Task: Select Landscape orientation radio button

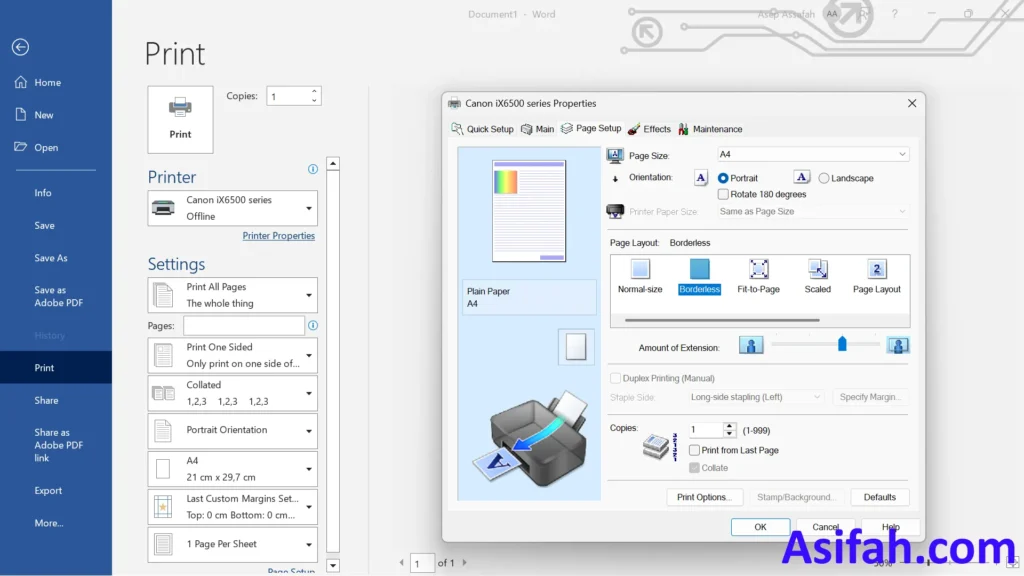Action: 824,178
